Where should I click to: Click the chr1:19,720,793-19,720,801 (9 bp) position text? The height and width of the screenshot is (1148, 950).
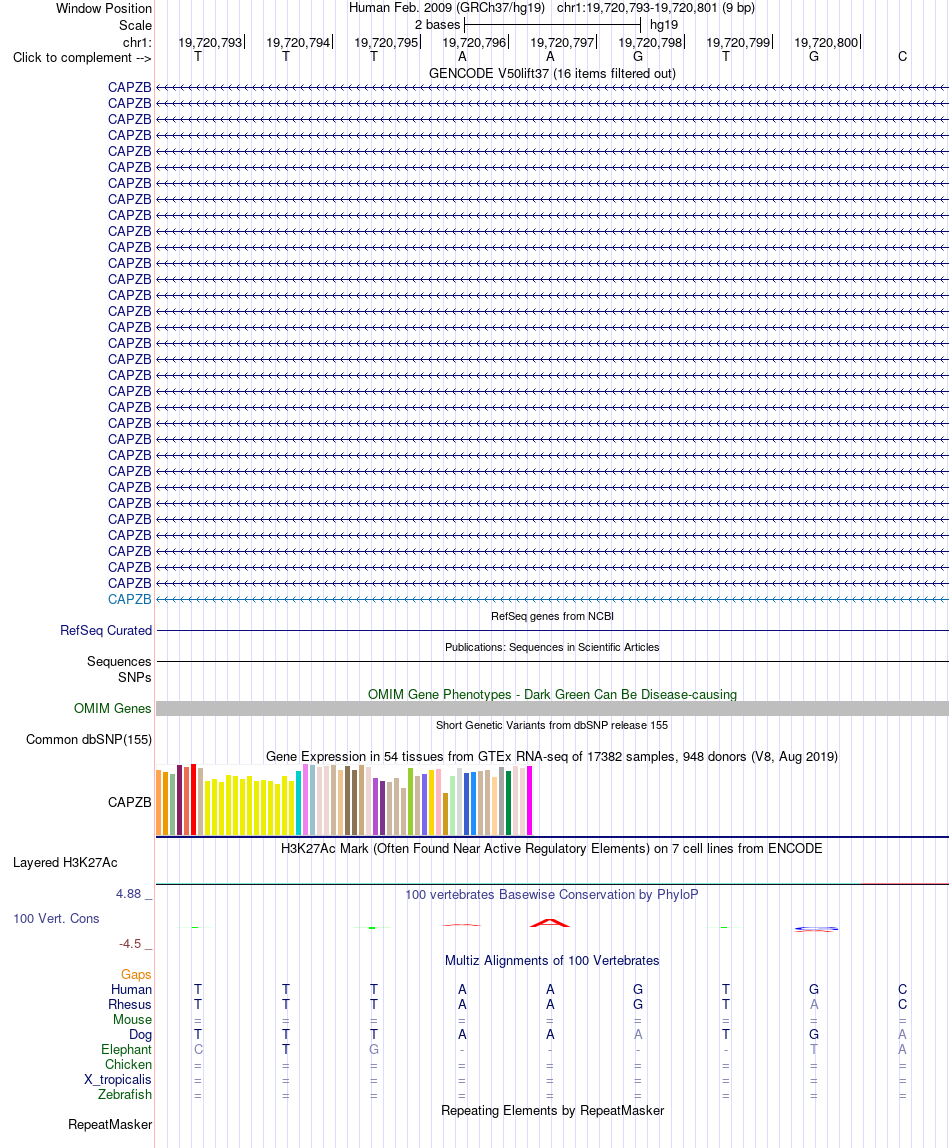[x=655, y=8]
